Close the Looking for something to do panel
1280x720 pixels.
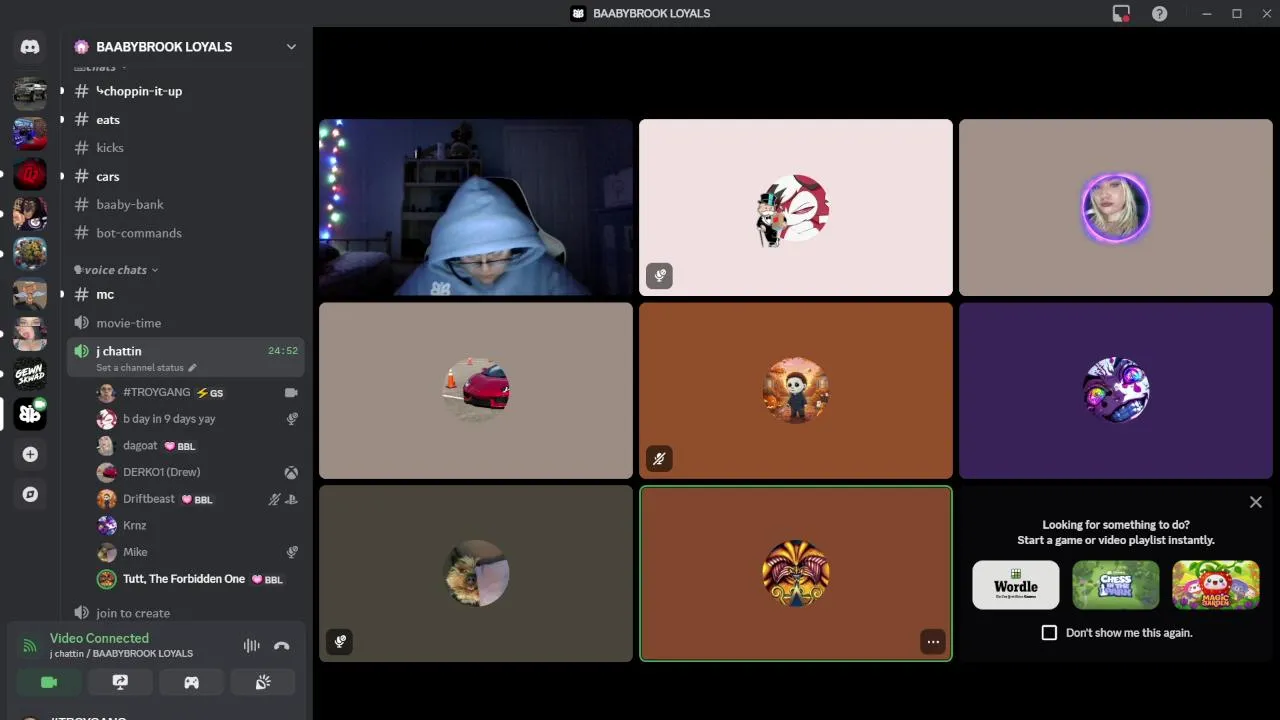[1256, 502]
